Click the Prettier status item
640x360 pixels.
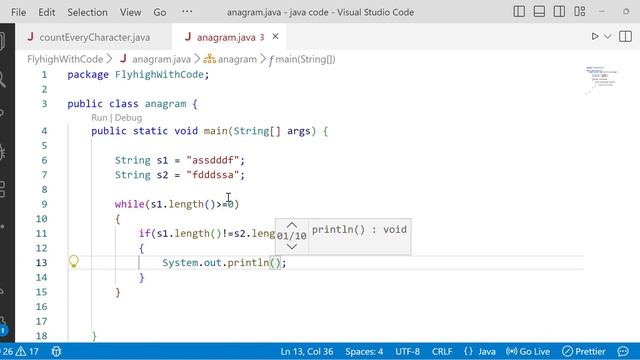[584, 351]
